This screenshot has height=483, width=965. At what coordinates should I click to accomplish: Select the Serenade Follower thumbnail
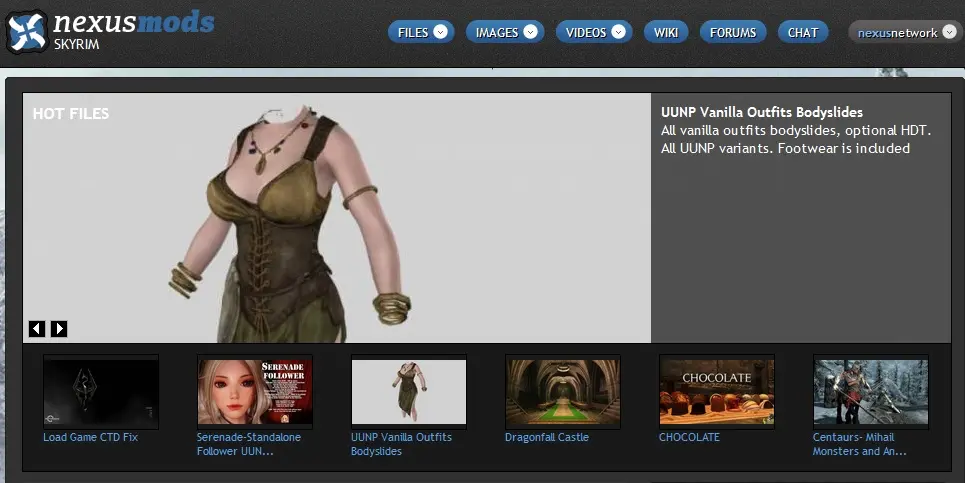(x=255, y=392)
